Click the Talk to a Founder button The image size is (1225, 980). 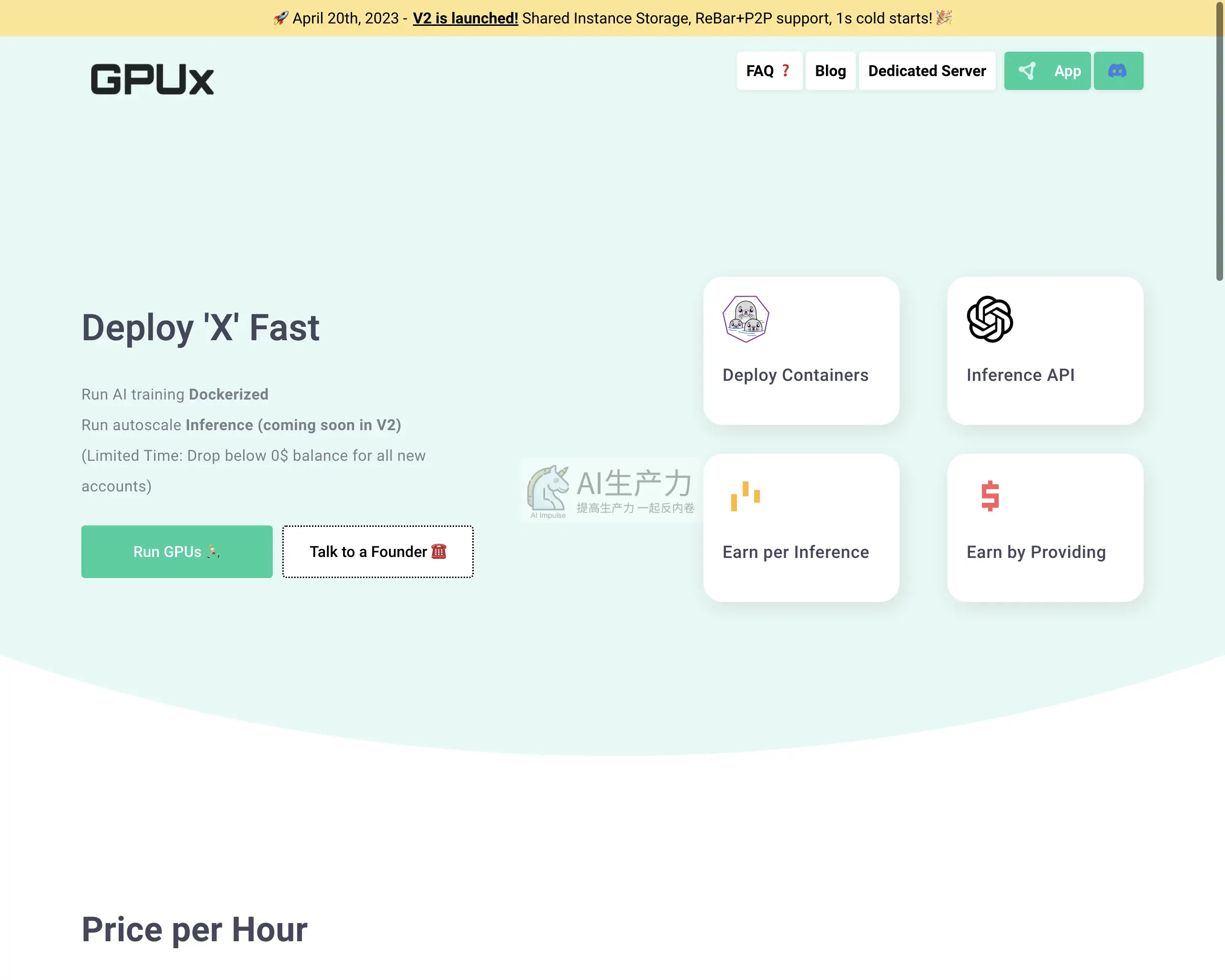click(378, 552)
